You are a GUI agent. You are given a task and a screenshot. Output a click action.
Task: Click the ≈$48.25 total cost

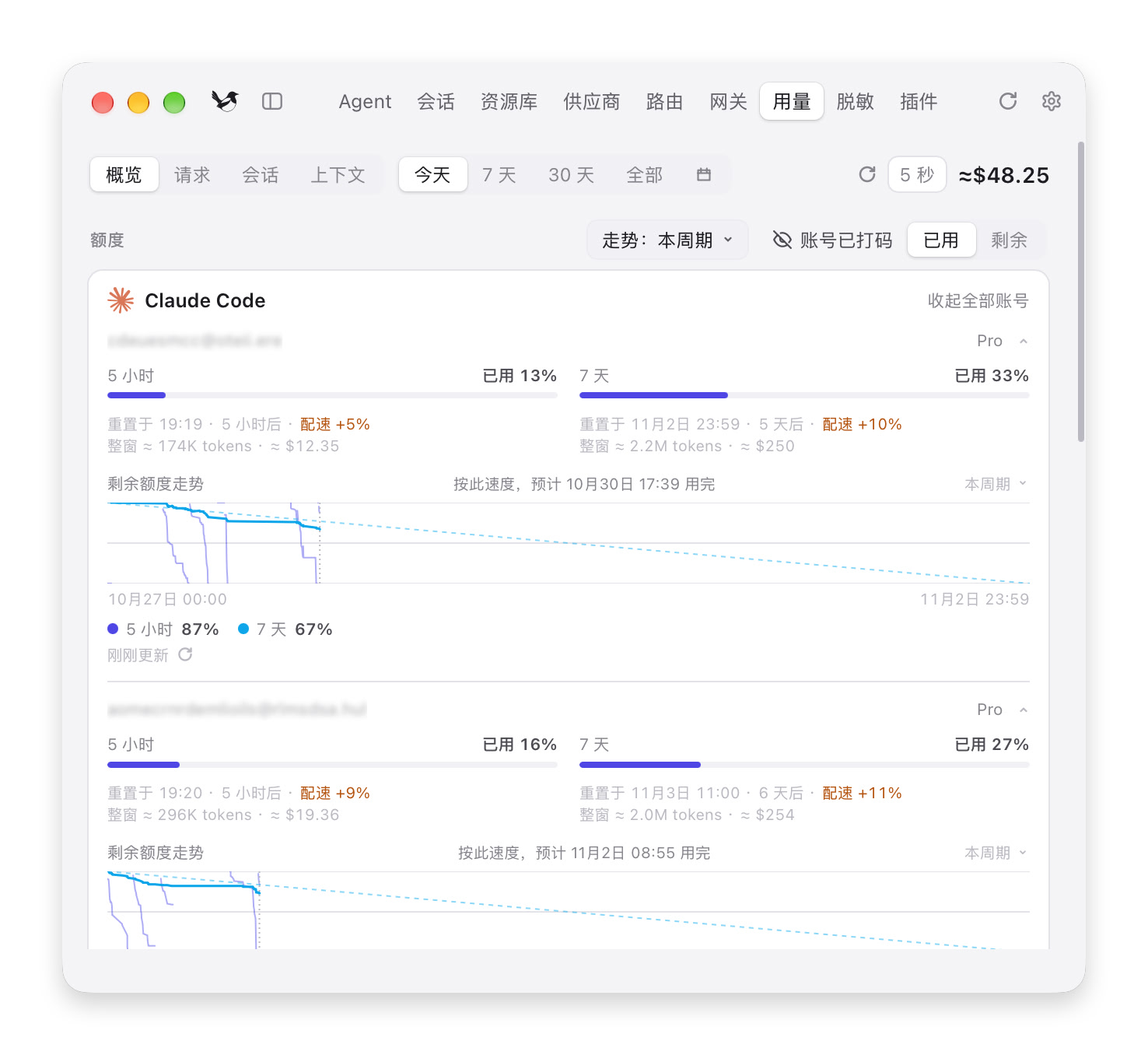1003,175
